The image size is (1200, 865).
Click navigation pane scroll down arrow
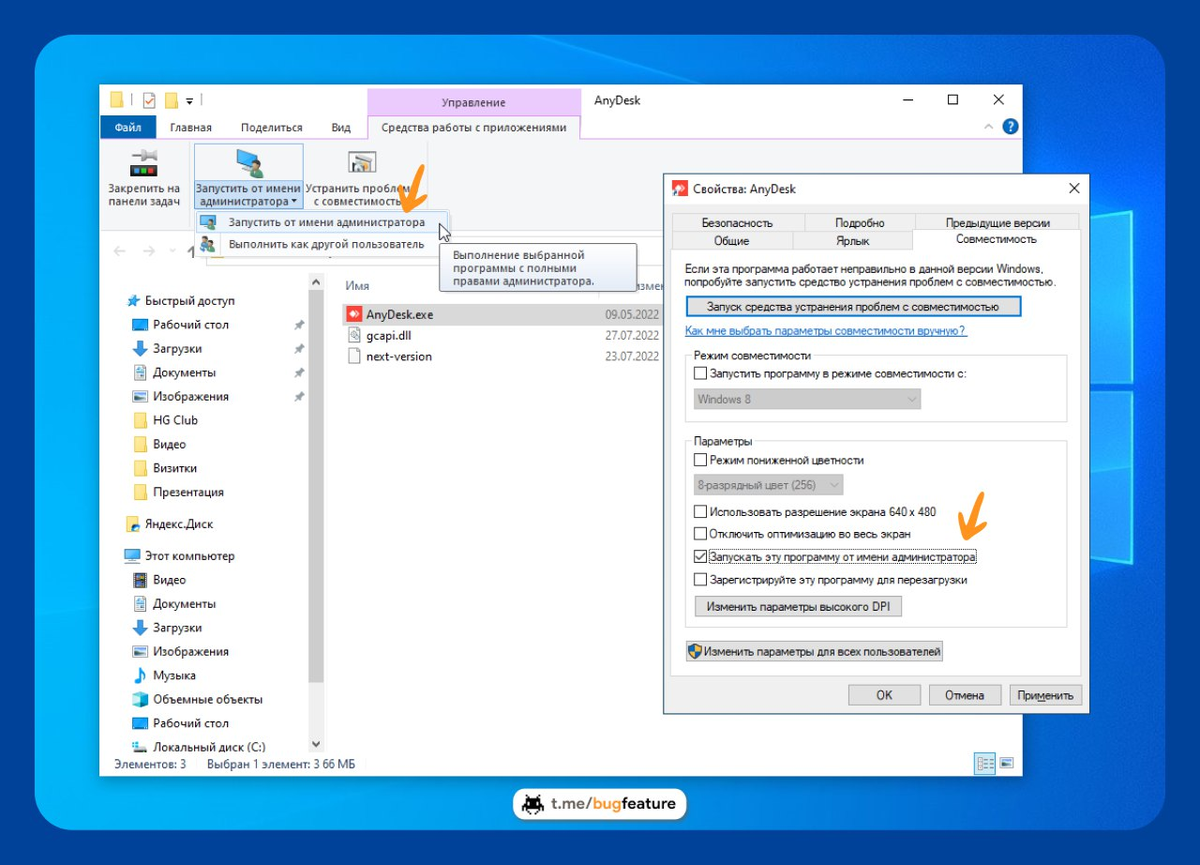pyautogui.click(x=316, y=745)
